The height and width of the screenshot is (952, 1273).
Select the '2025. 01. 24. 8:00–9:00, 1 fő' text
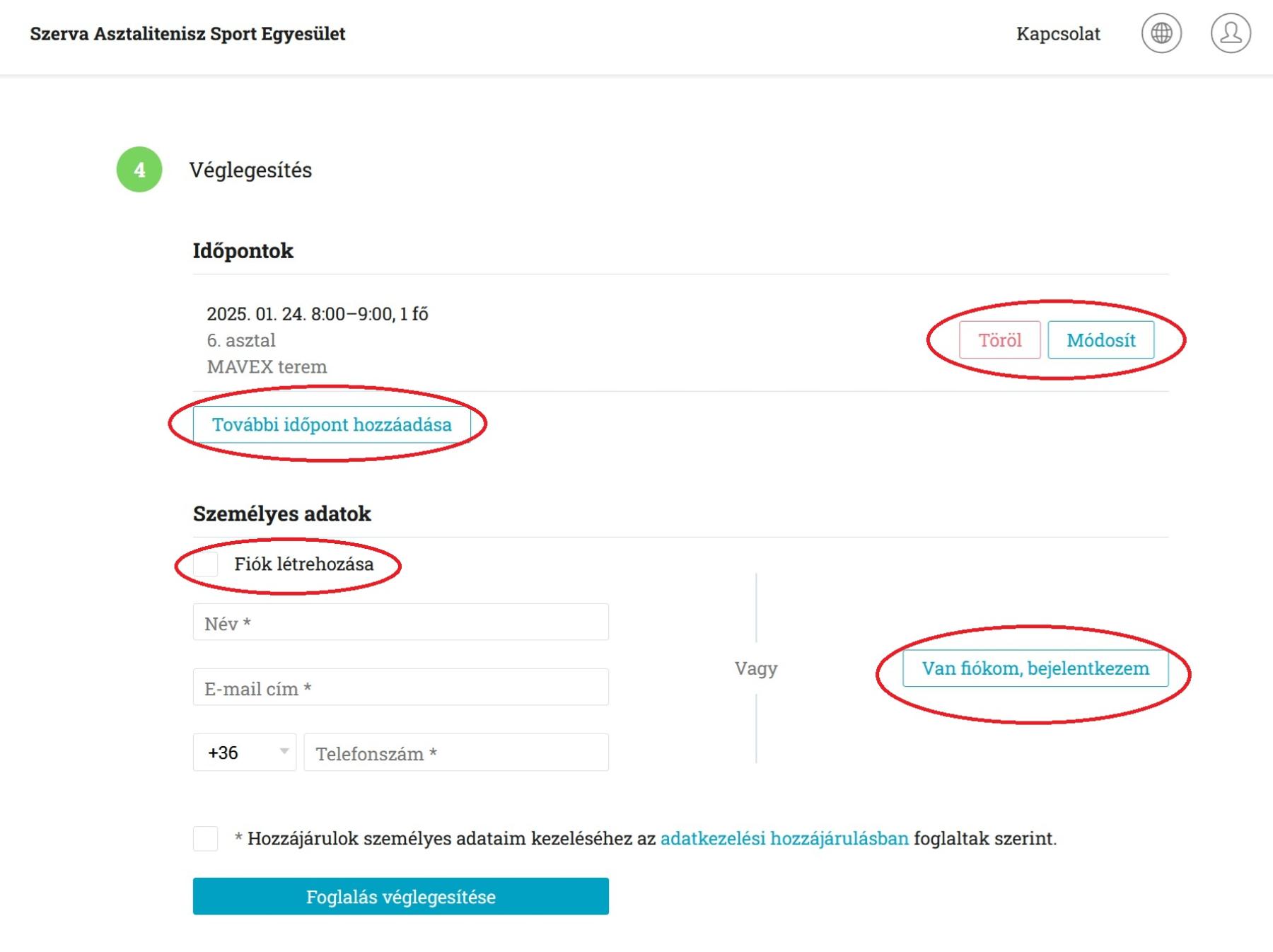tap(318, 314)
